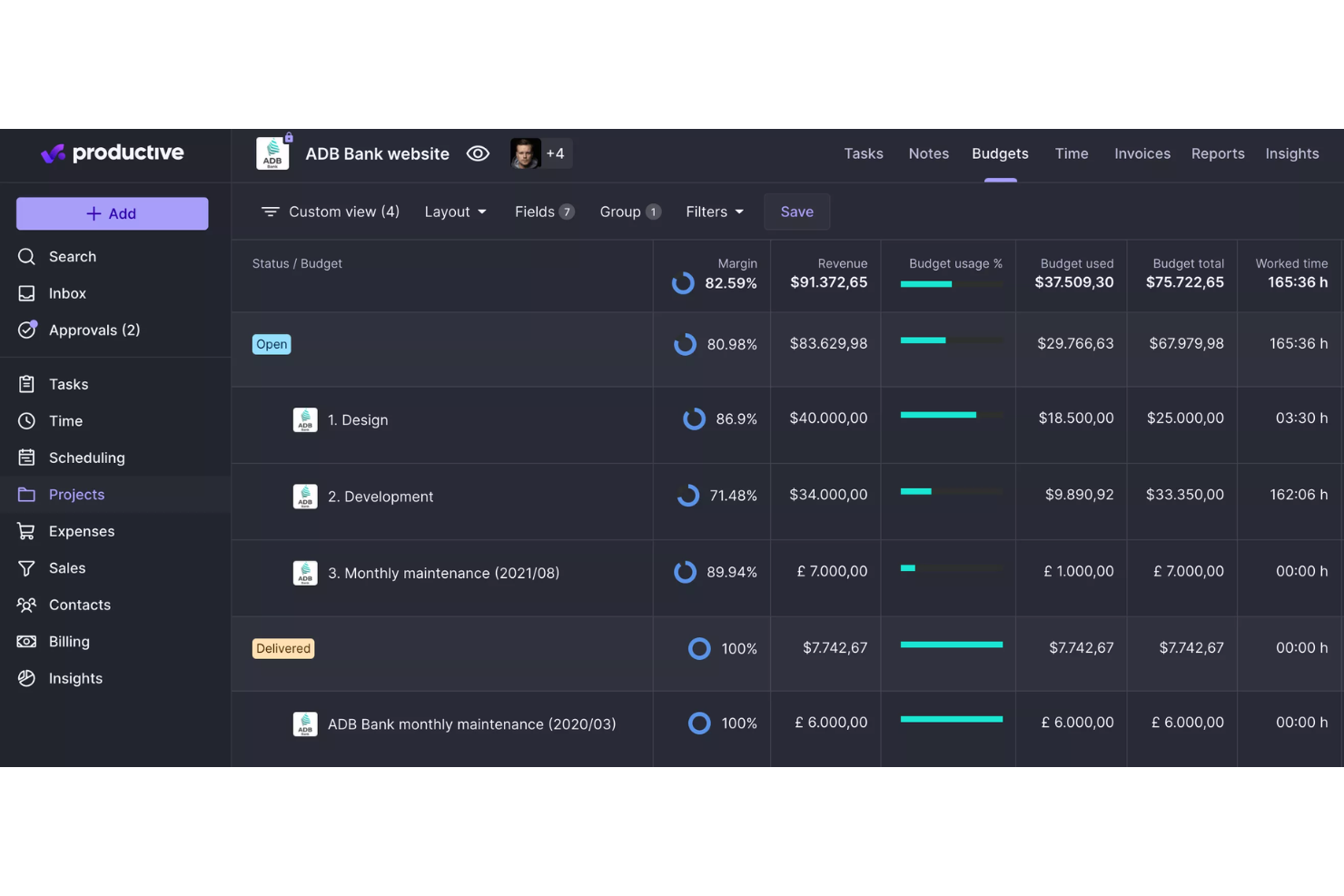Click the 89.94% margin value
Screen dimensions: 1344x896
tap(732, 572)
